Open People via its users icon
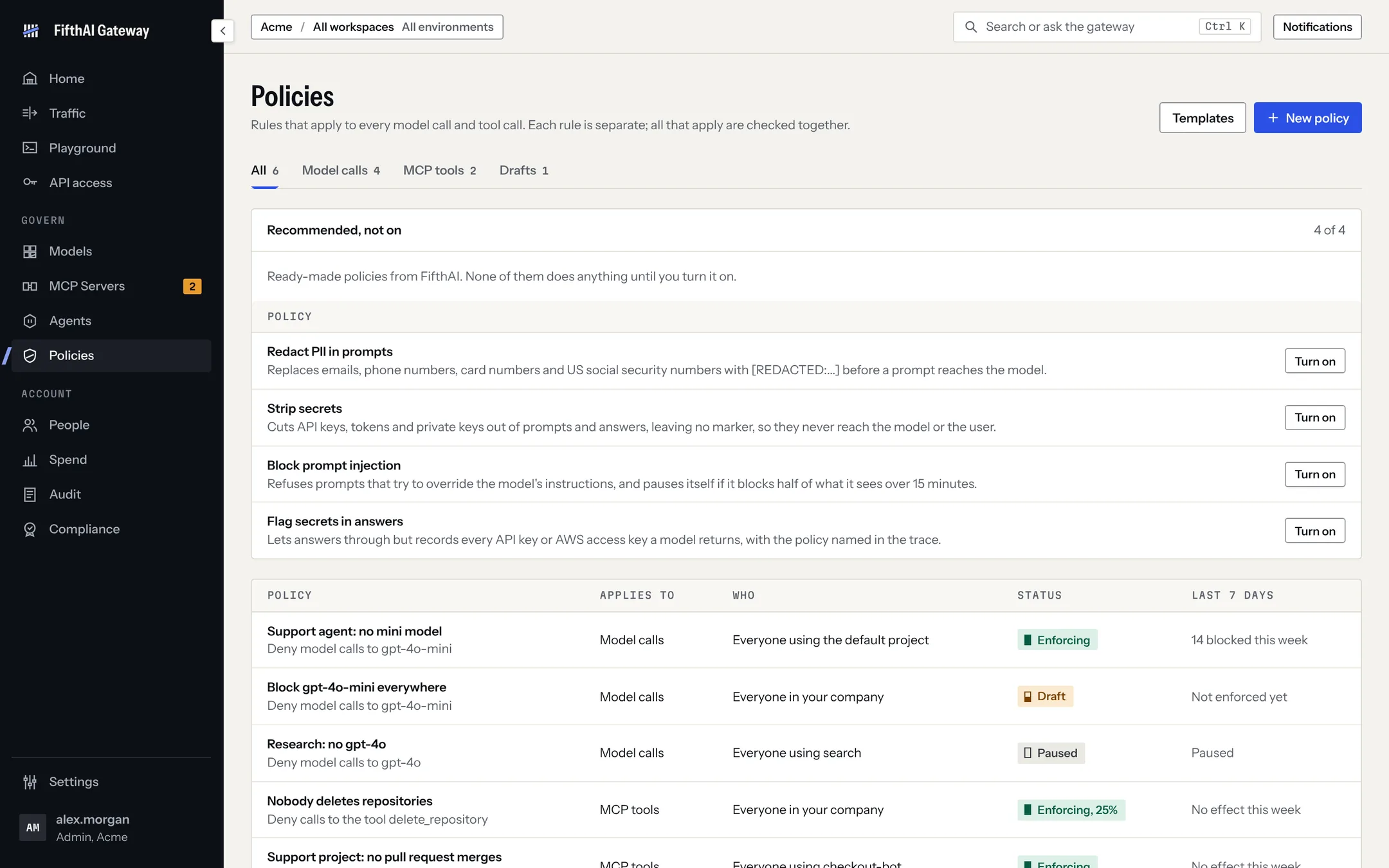 [30, 425]
